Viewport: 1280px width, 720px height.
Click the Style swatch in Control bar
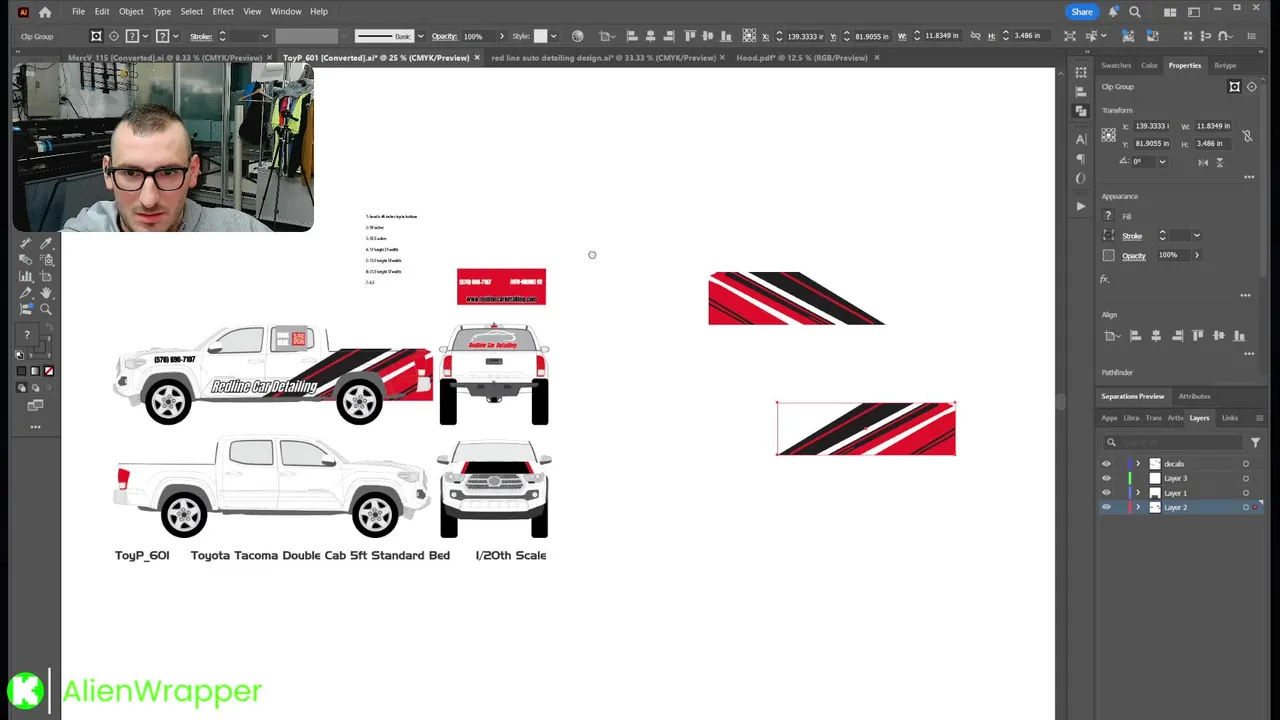point(540,36)
